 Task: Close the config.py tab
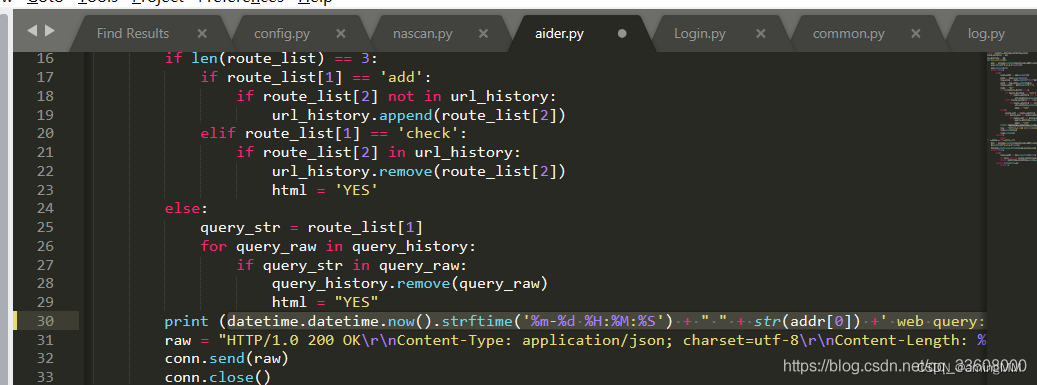[x=341, y=33]
